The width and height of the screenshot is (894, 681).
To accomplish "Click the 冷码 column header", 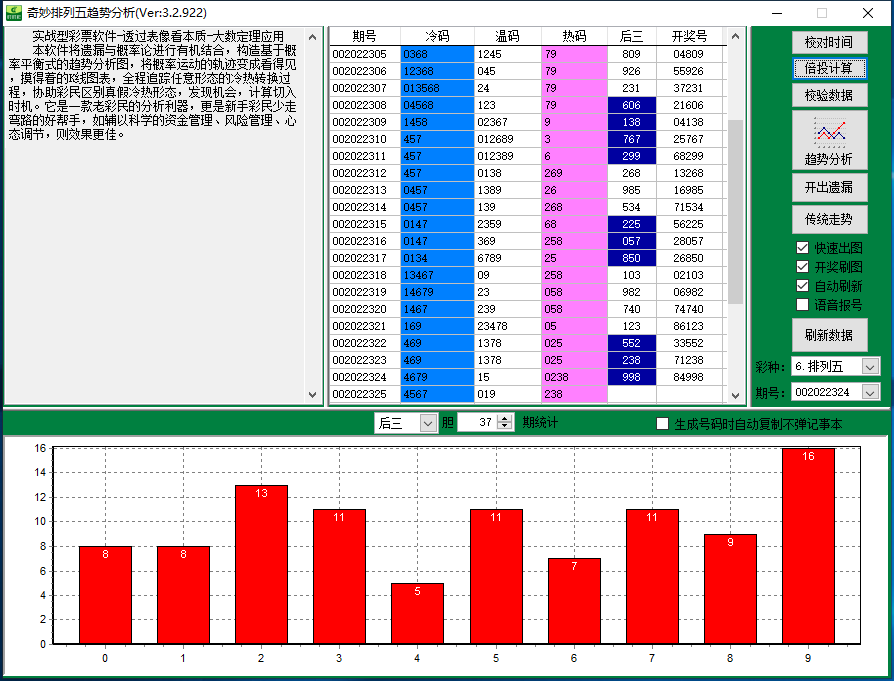I will 437,36.
